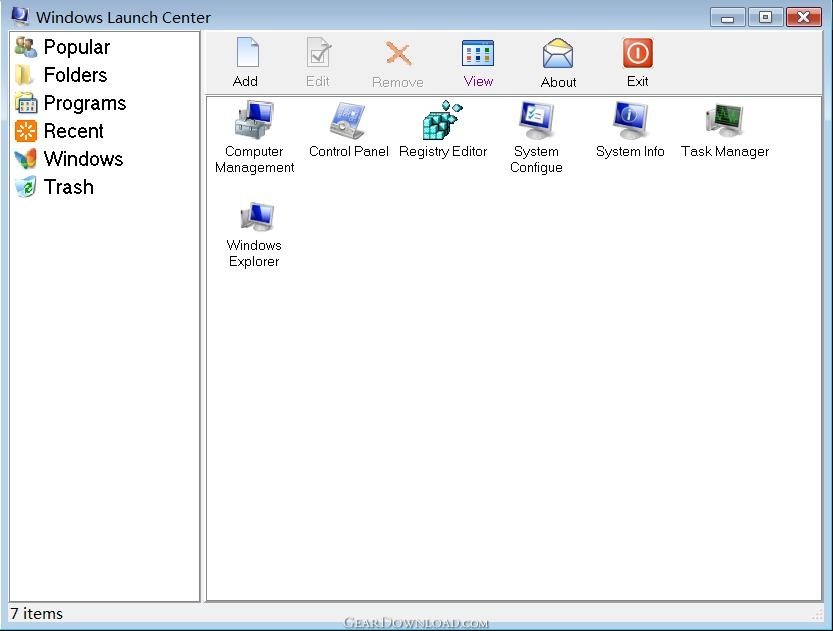Open the Windows Explorer icon

click(x=257, y=217)
